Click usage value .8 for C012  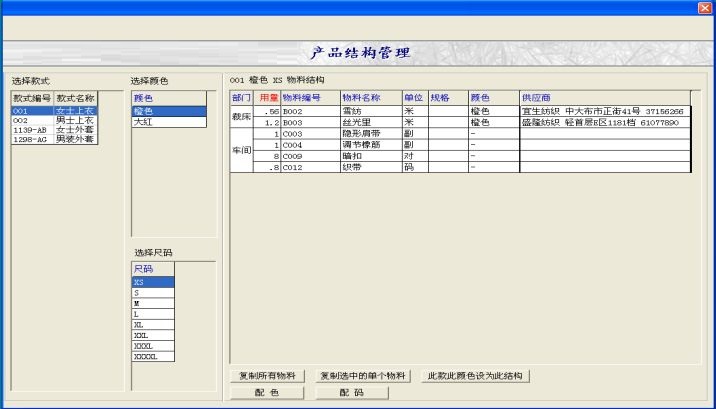click(267, 168)
